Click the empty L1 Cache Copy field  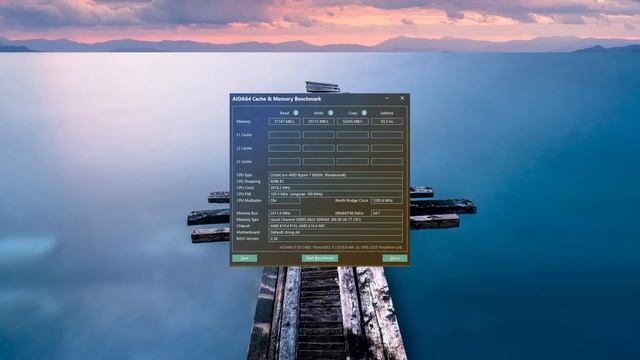coord(353,135)
